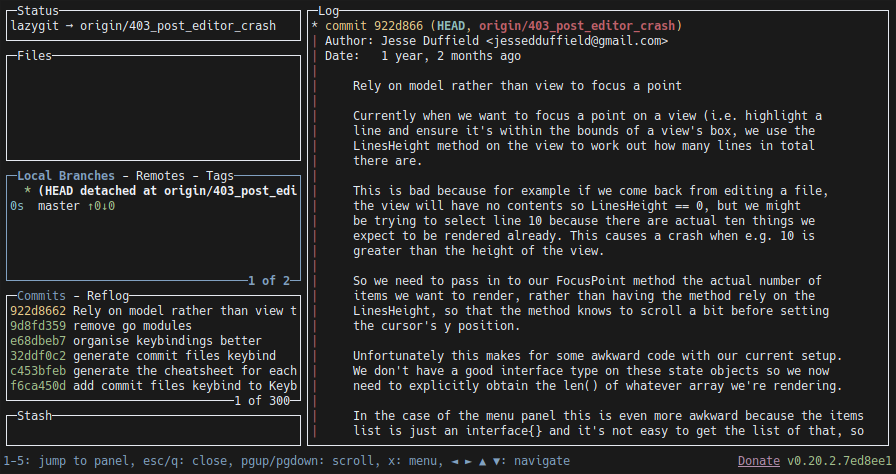The height and width of the screenshot is (474, 896).
Task: Select commit e68dbeb7 organise keybindings better
Action: [x=153, y=340]
